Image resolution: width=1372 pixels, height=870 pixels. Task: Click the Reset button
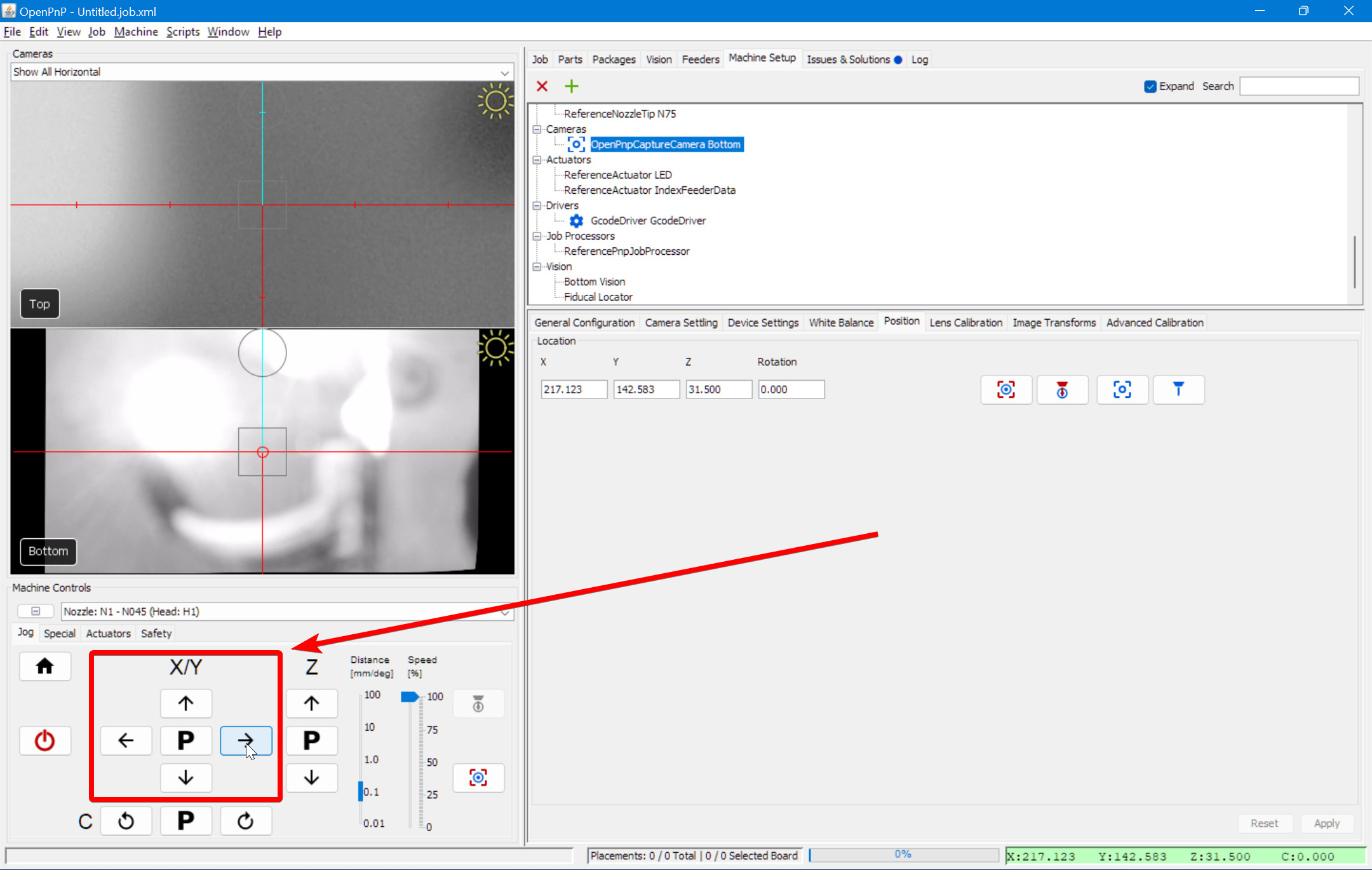pos(1264,824)
